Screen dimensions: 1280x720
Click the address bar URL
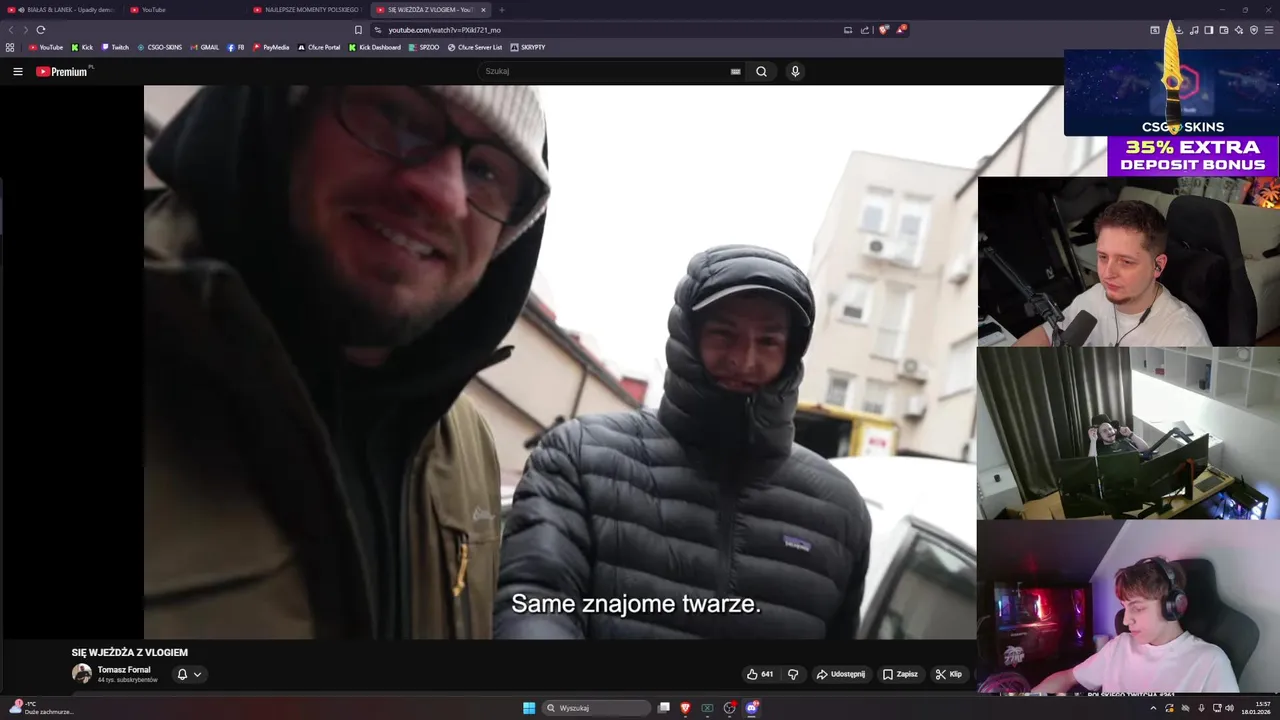444,30
